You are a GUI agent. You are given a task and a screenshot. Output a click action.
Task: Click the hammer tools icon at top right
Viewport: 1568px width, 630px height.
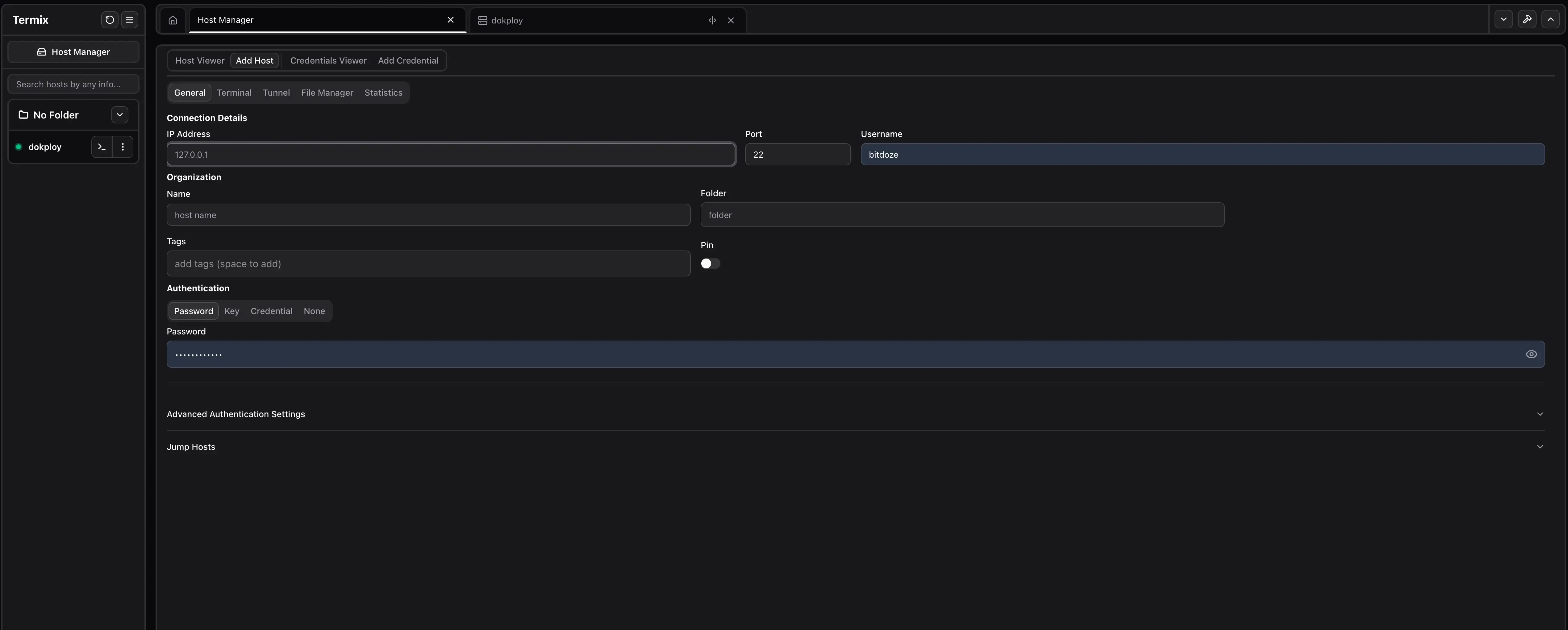click(1527, 19)
